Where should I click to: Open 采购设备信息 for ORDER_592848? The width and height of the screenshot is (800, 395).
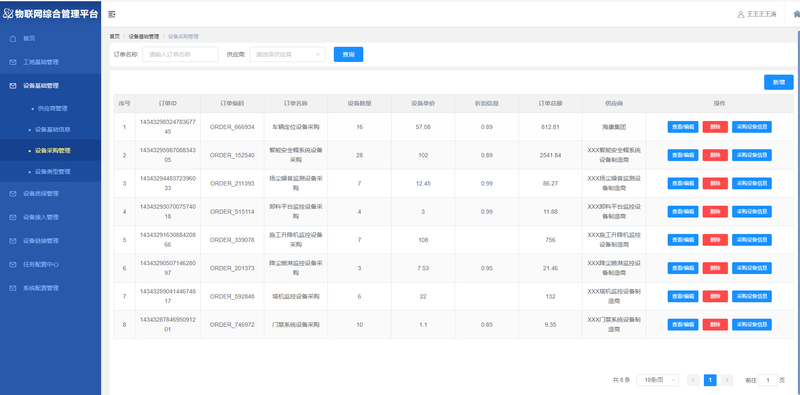coord(752,296)
